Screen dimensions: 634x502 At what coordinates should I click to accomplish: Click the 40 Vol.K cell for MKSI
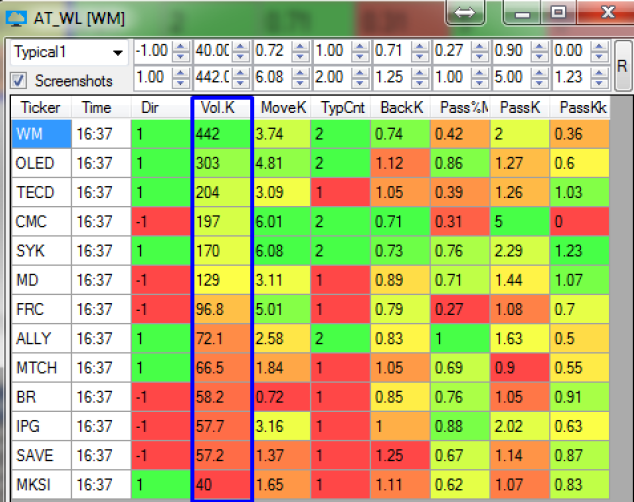tap(222, 485)
